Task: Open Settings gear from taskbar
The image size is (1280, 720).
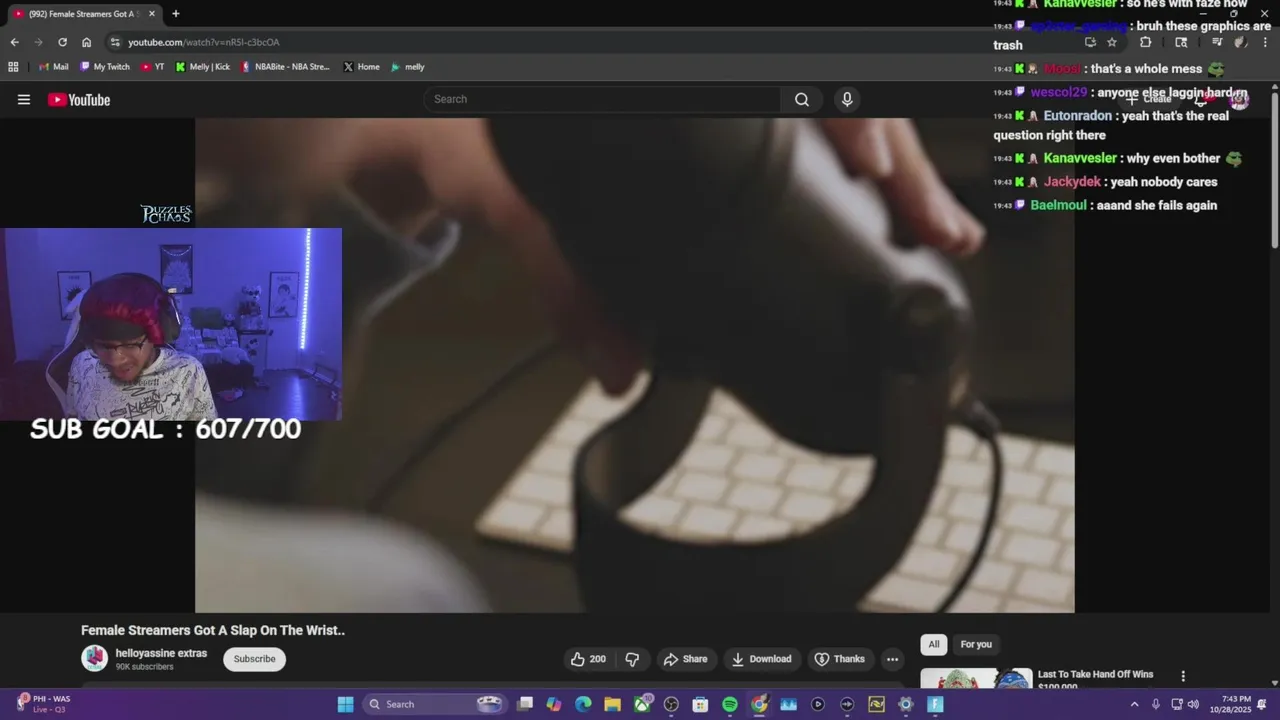Action: (906, 704)
